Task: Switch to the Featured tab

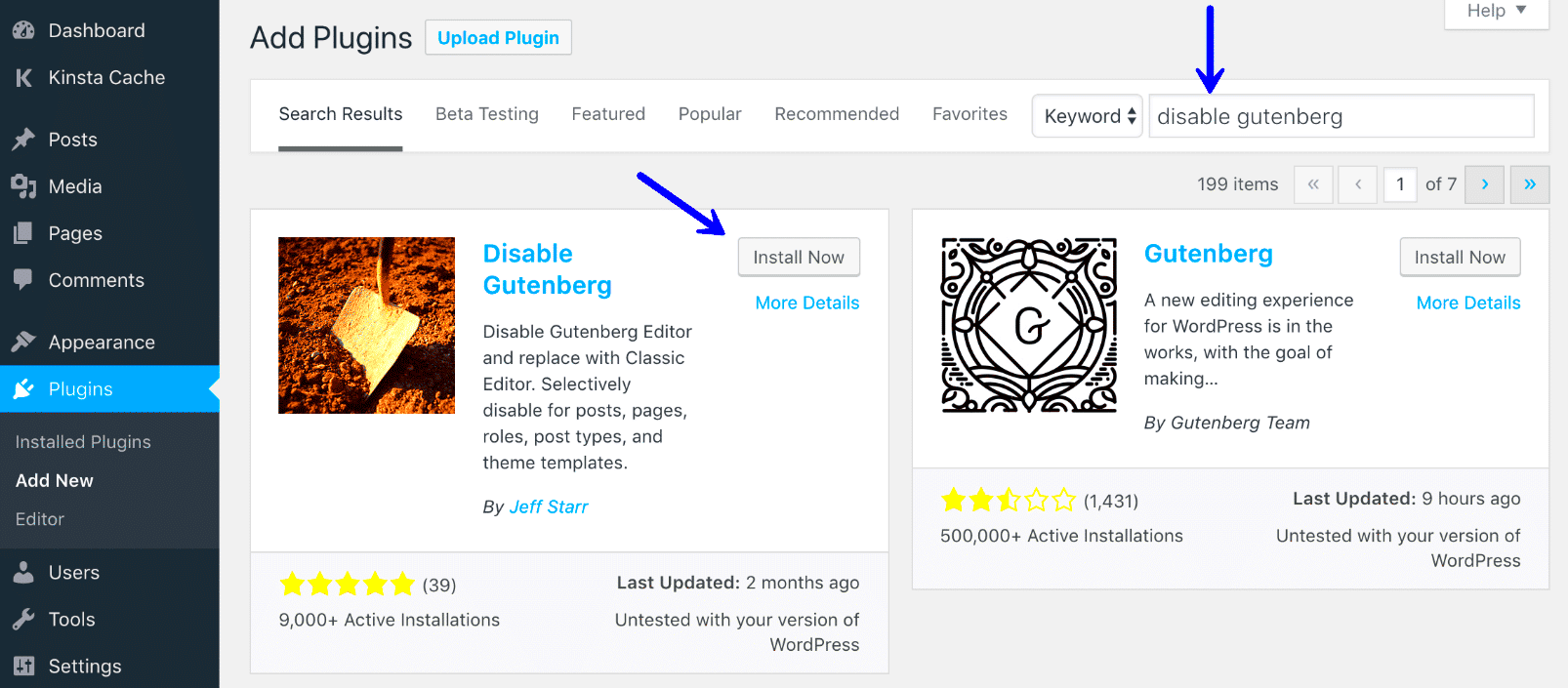Action: (x=608, y=114)
